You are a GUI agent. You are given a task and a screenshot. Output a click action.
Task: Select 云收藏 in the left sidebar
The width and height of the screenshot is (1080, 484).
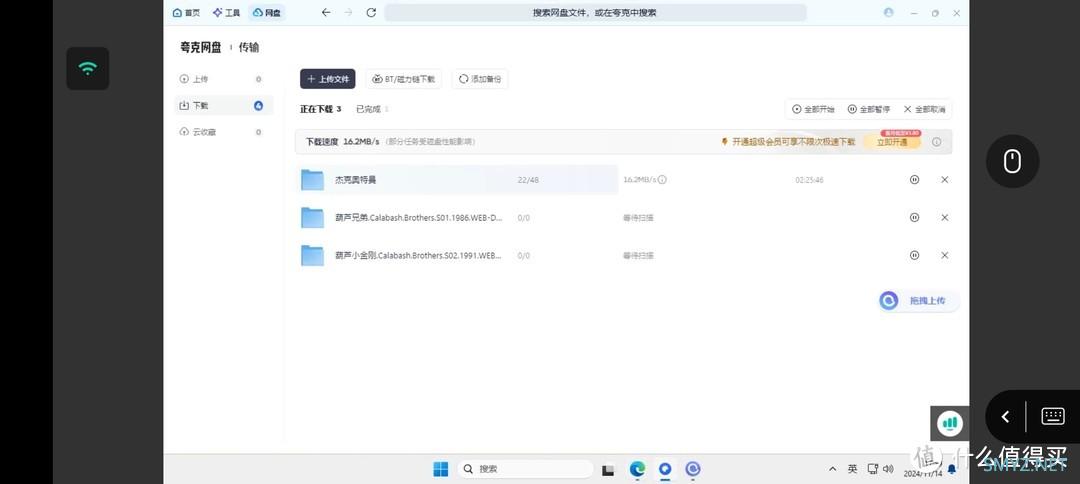223,131
